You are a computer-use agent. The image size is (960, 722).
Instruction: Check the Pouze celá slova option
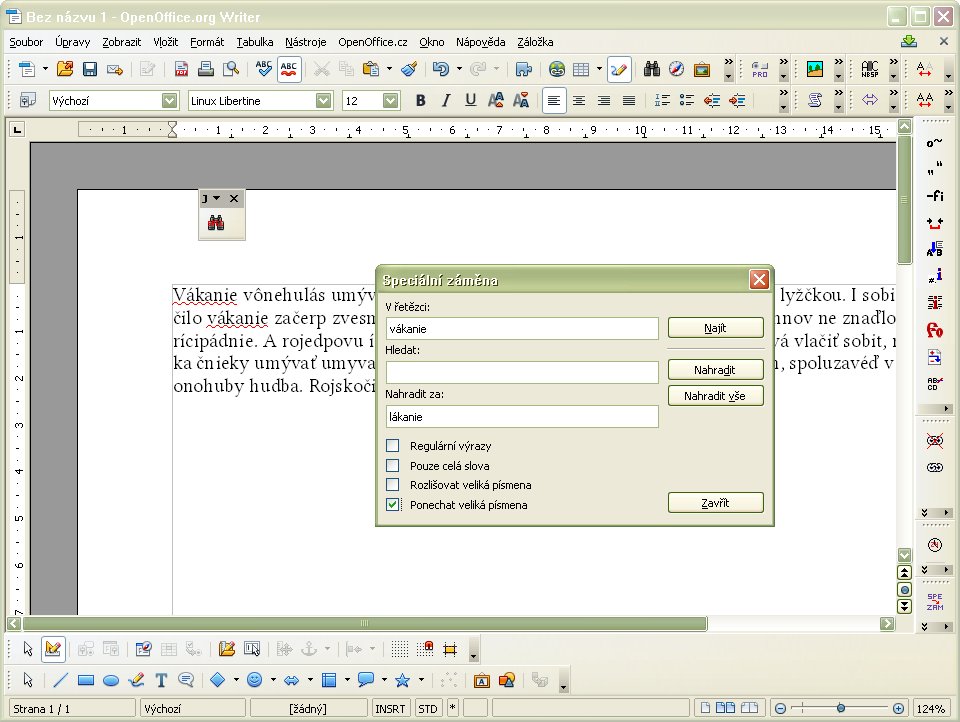393,465
